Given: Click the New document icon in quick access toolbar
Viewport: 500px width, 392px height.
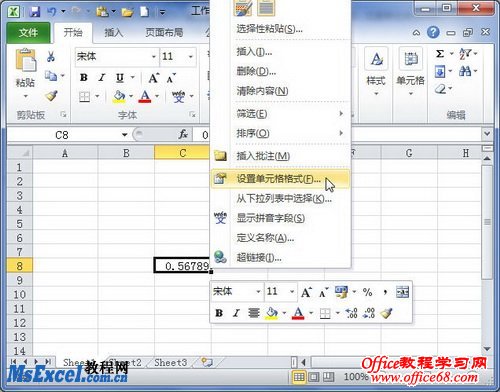Looking at the screenshot, I should pos(145,12).
